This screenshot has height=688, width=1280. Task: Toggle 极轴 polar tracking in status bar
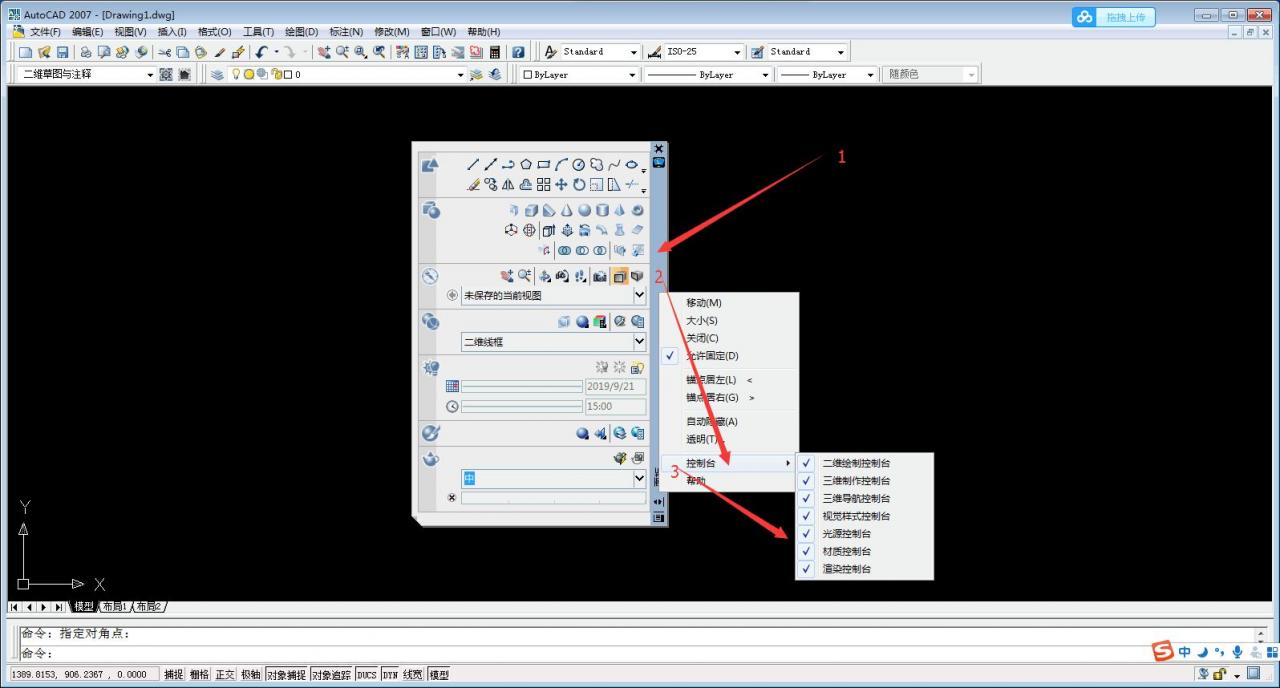coord(251,675)
